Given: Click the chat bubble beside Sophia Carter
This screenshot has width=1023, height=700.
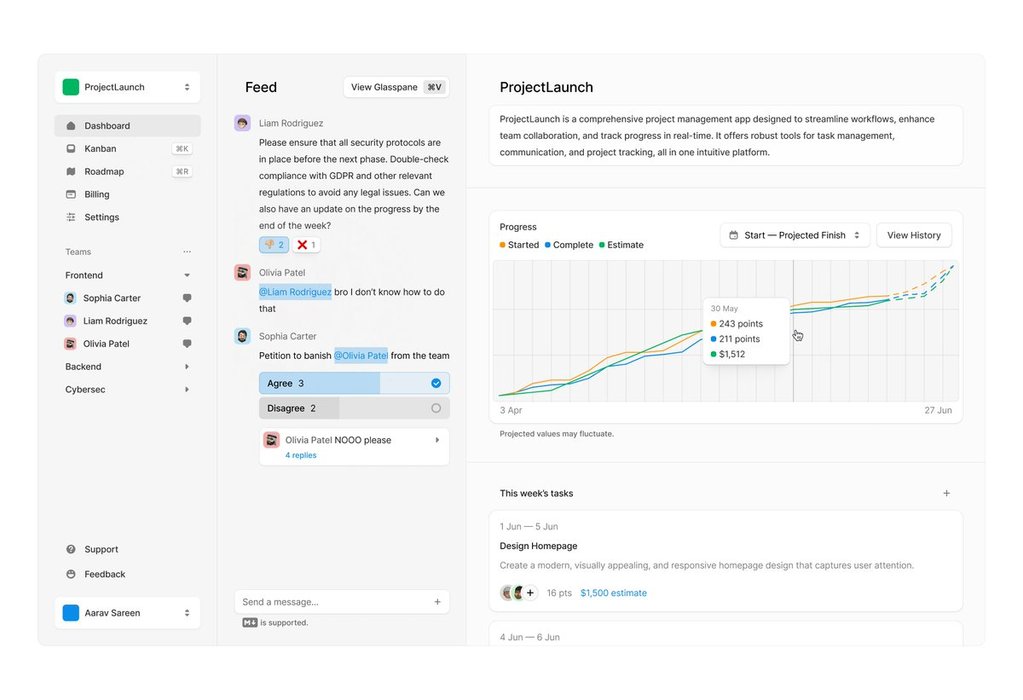Looking at the screenshot, I should [187, 298].
